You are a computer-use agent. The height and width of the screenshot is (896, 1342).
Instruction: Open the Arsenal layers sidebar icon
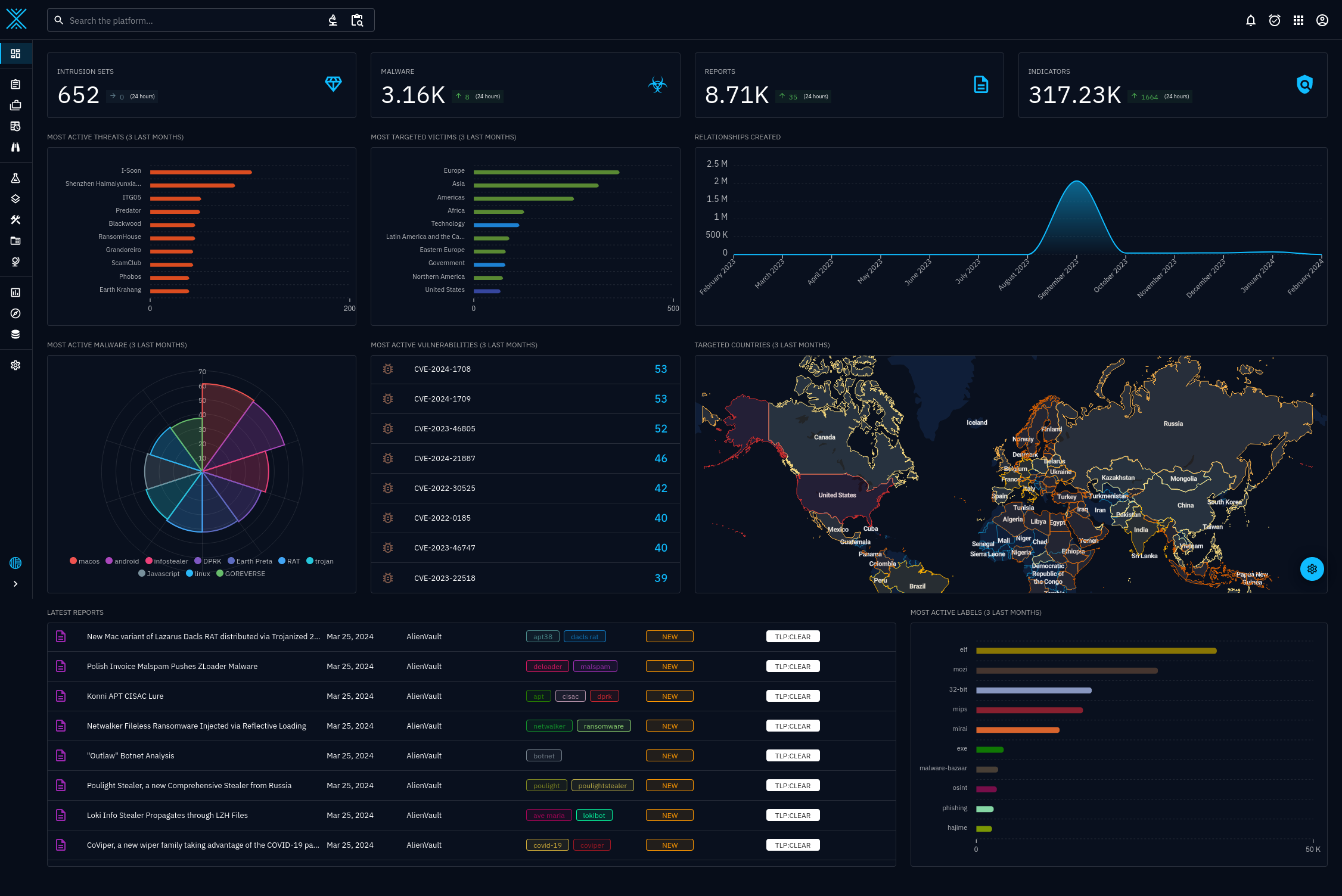click(x=15, y=199)
